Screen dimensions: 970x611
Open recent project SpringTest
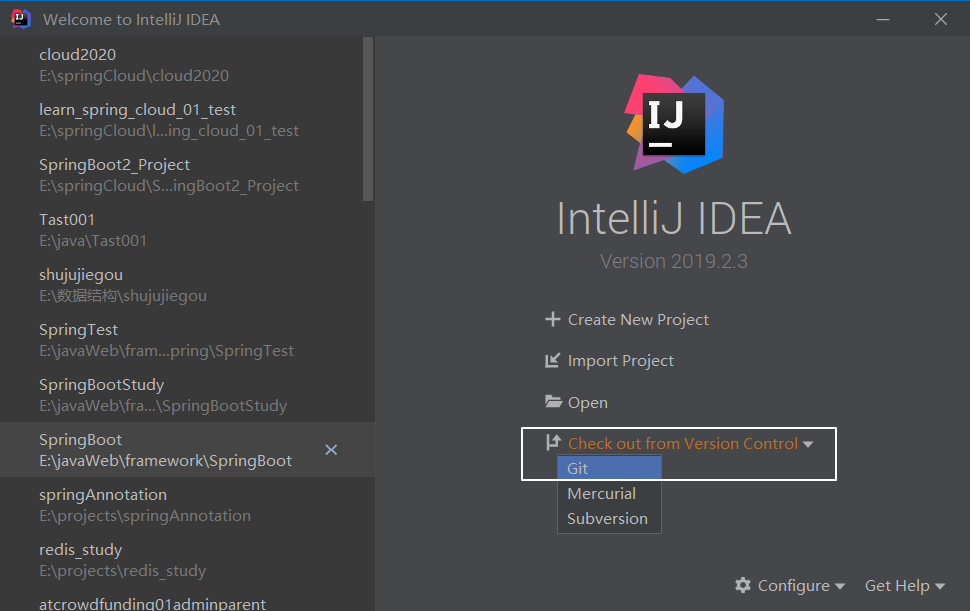pyautogui.click(x=187, y=340)
